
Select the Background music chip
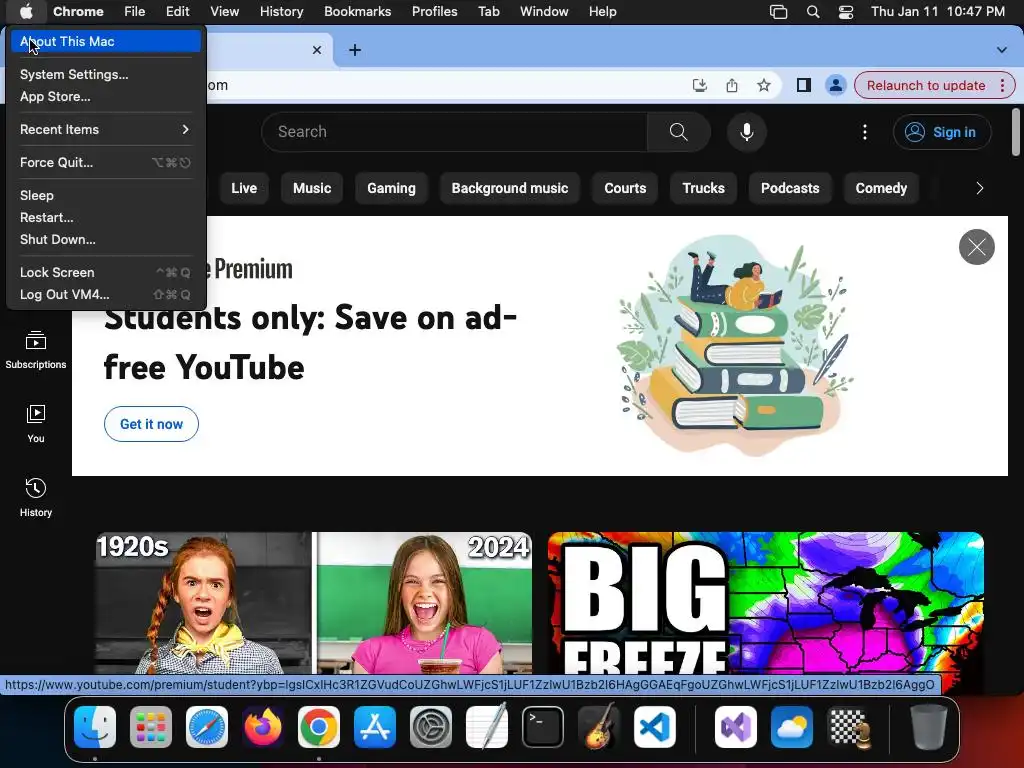(510, 188)
